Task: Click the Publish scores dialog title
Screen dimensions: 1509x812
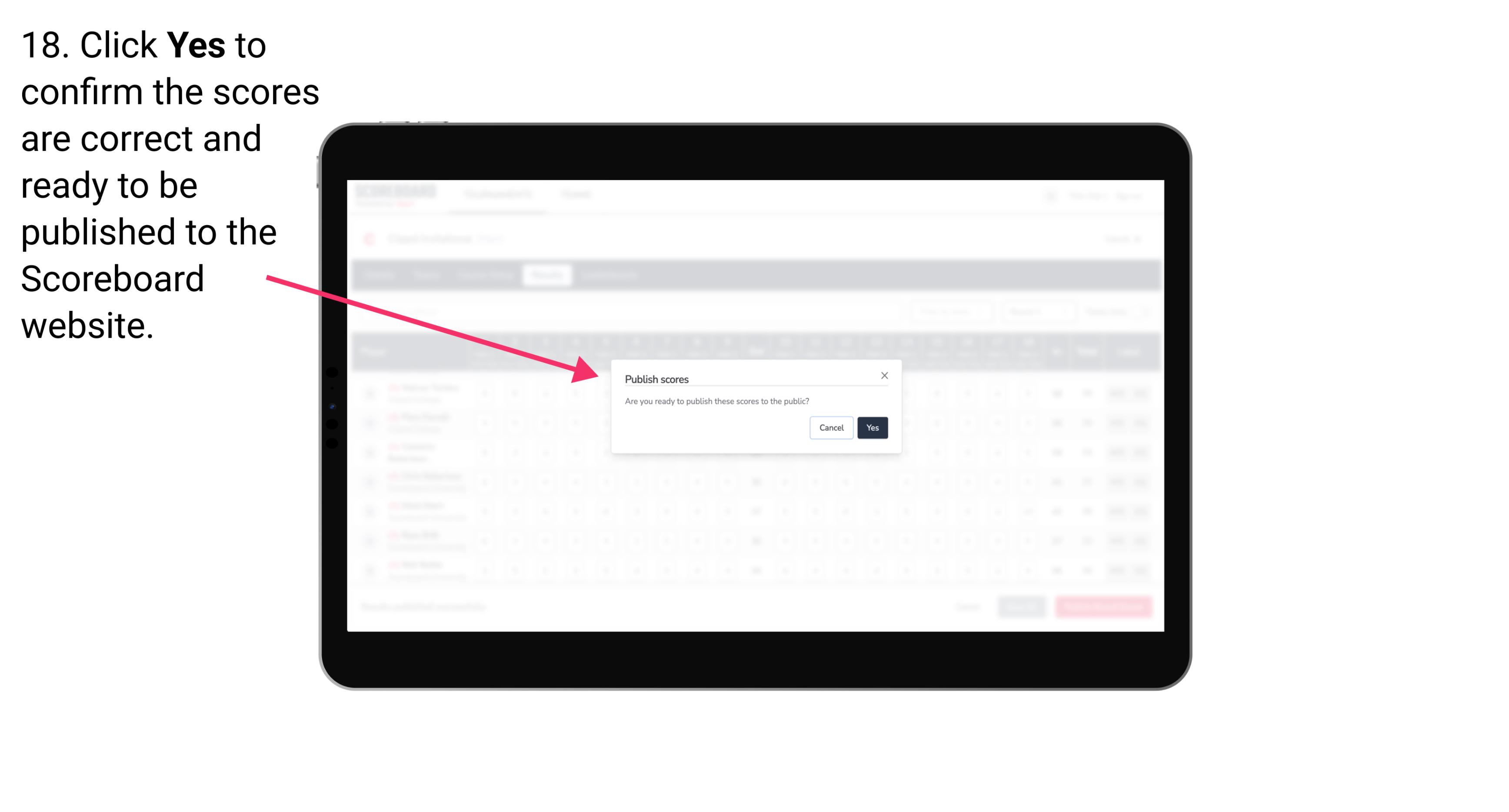Action: 656,378
